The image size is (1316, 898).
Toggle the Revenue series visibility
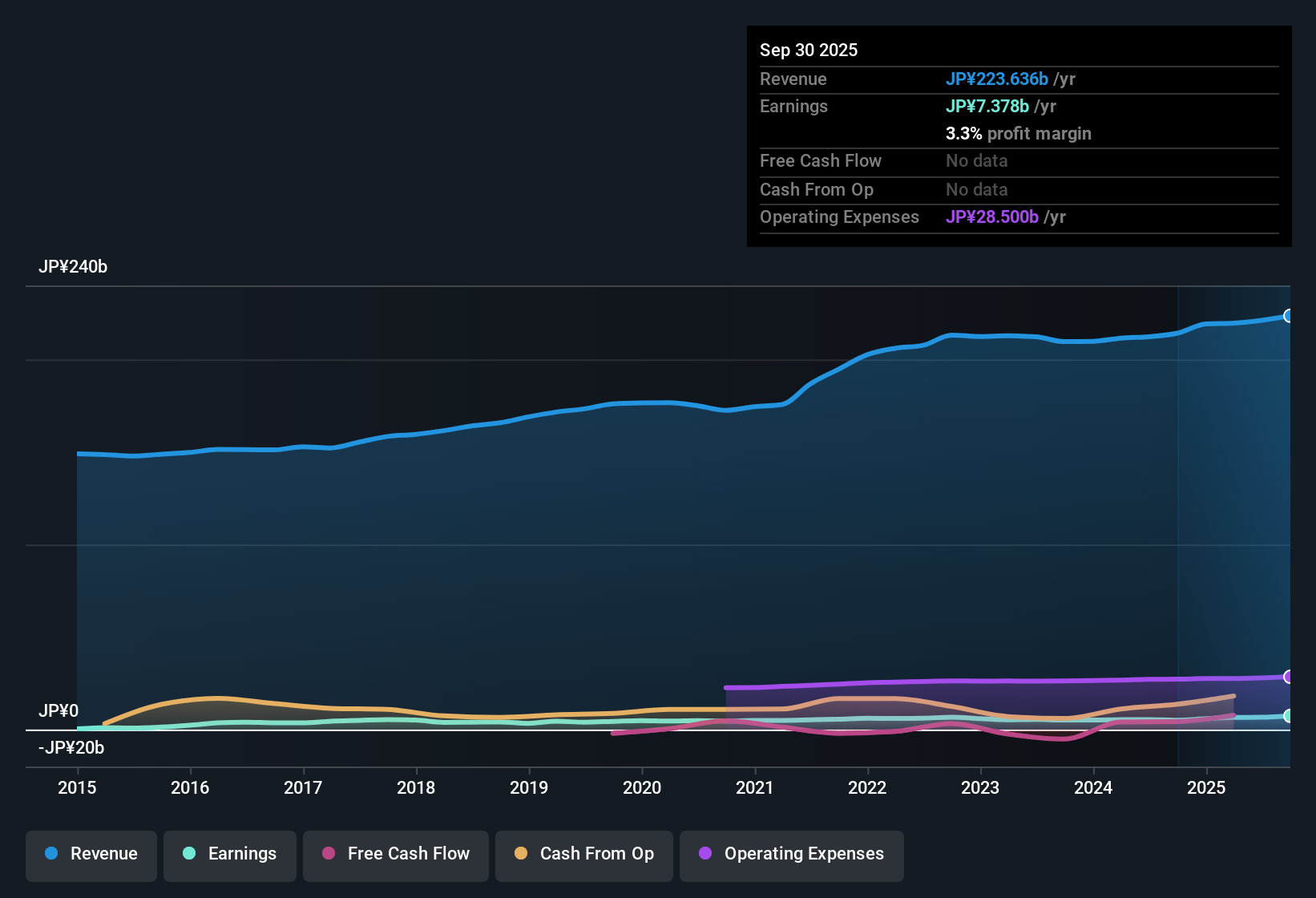pos(91,854)
